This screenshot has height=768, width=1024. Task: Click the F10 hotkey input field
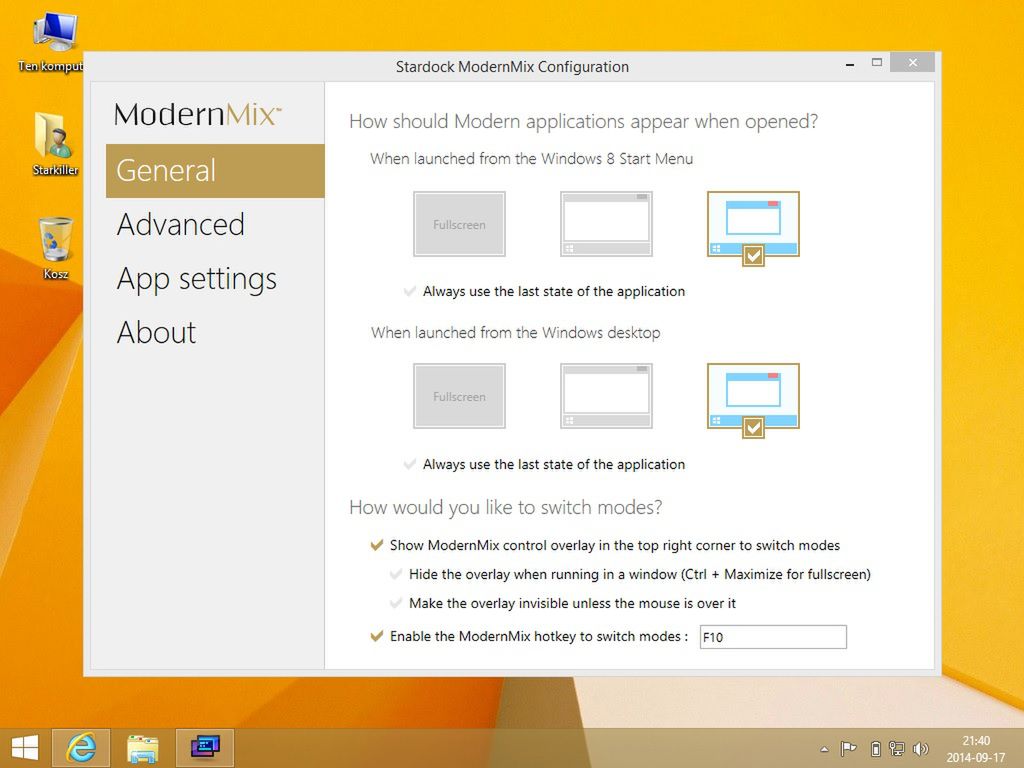click(x=773, y=637)
